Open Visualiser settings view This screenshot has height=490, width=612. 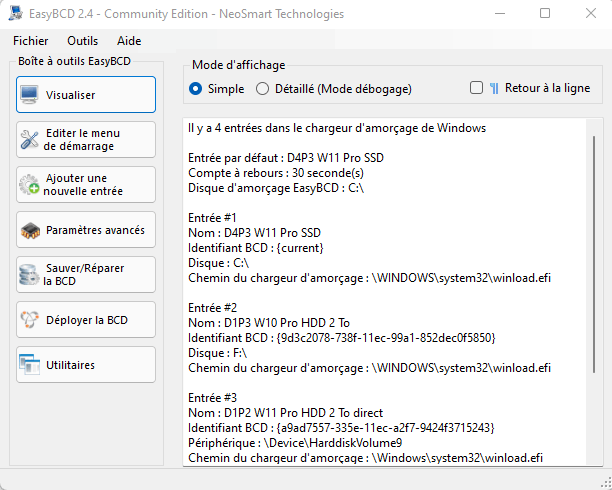click(x=86, y=95)
